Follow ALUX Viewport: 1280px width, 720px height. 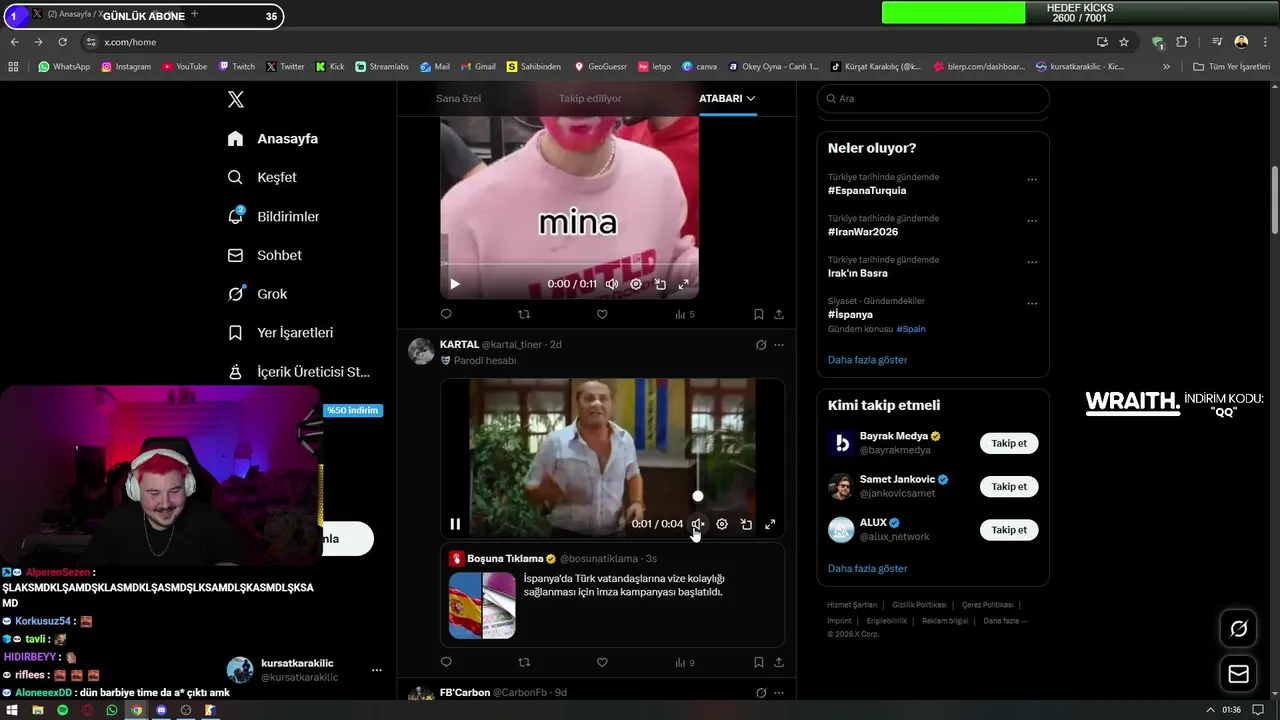pyautogui.click(x=1009, y=529)
